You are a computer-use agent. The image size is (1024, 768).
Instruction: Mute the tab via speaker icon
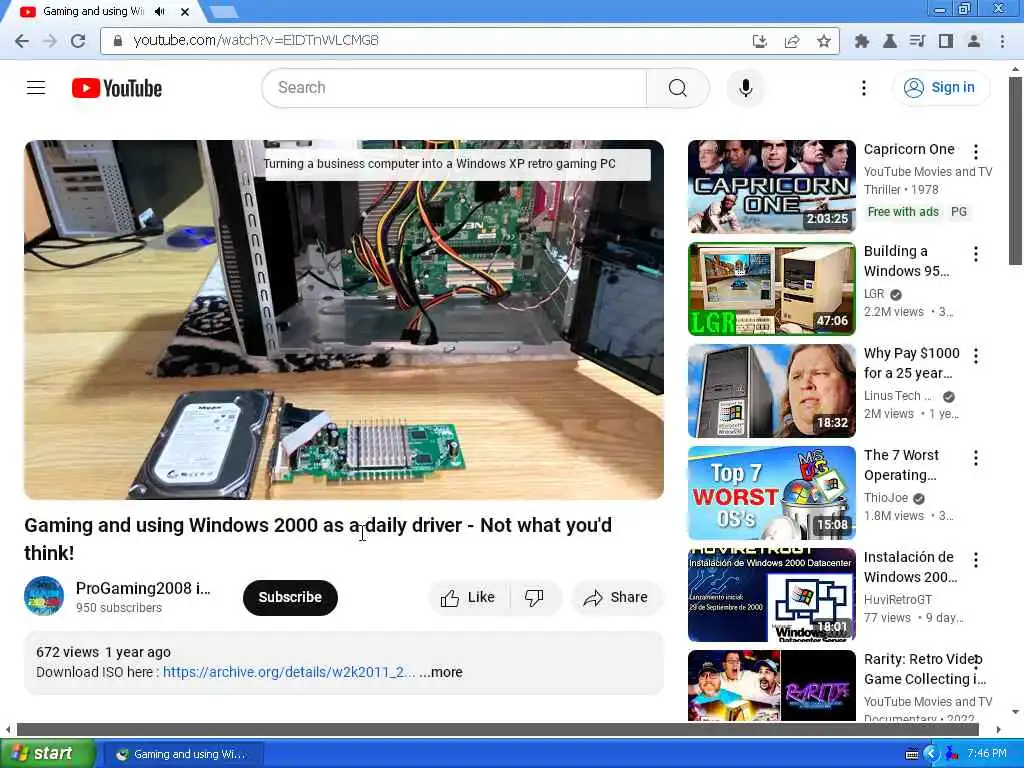[x=160, y=12]
